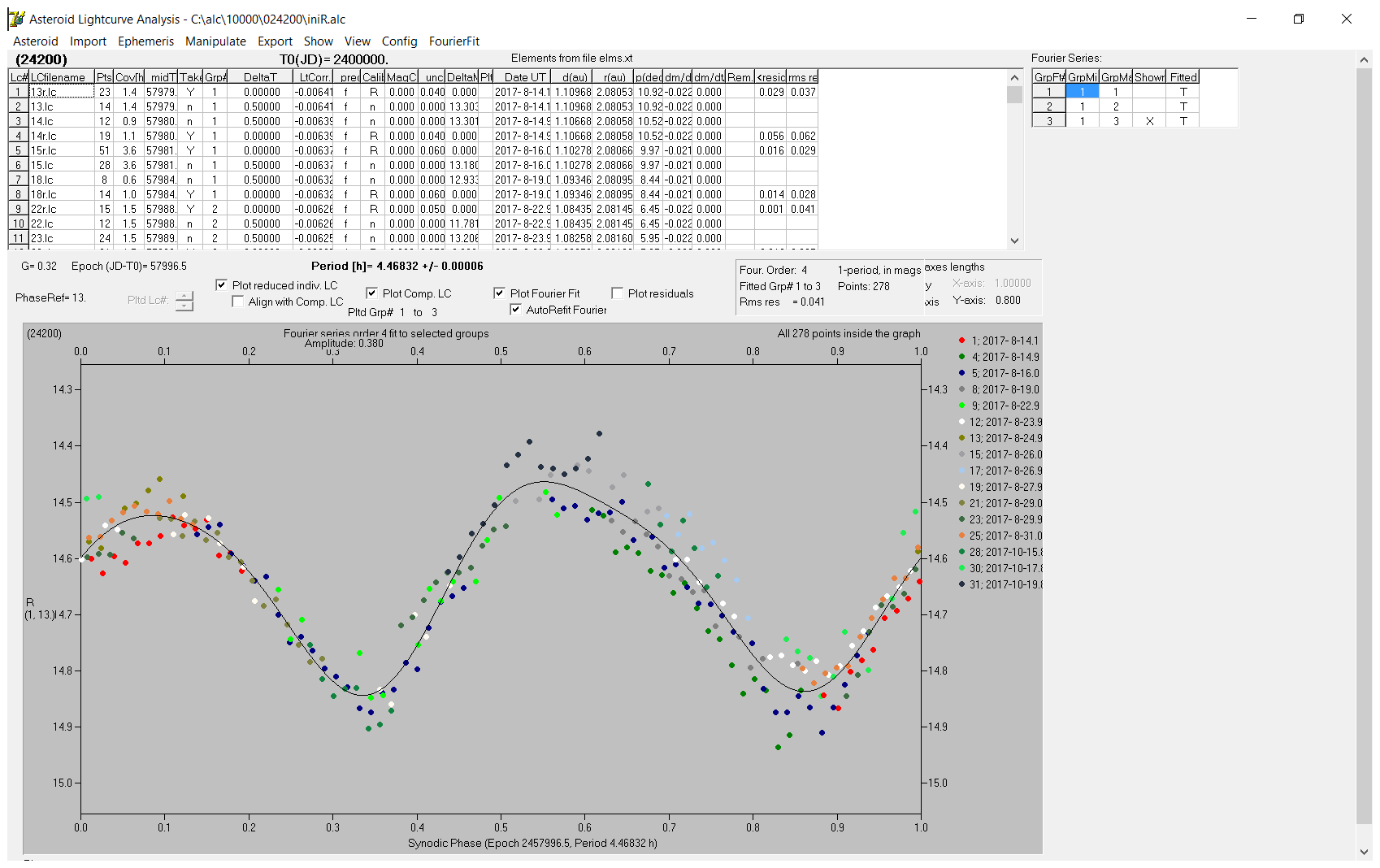Select table row 2 file 13.lc
Viewport: 1380px width, 868px height.
pos(62,106)
